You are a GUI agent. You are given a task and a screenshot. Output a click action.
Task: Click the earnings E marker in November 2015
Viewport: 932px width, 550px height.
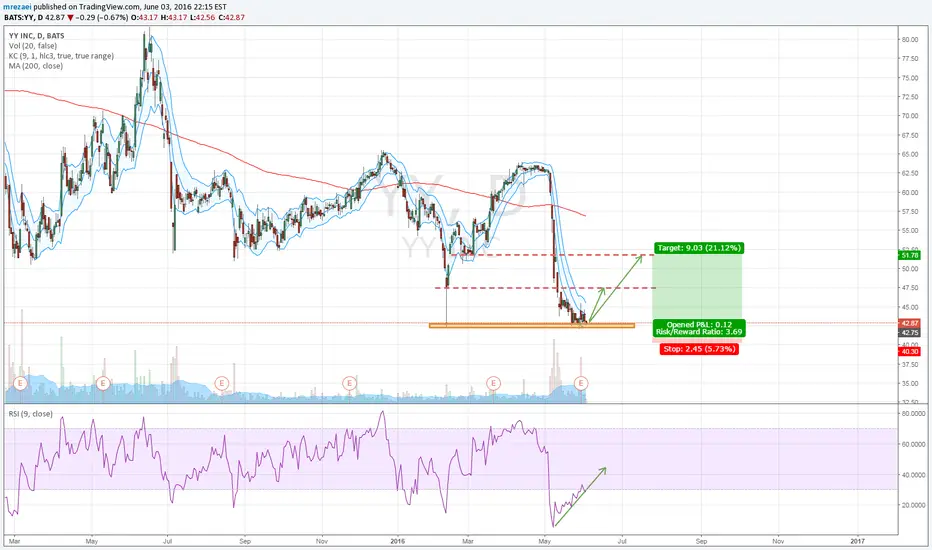tap(350, 384)
